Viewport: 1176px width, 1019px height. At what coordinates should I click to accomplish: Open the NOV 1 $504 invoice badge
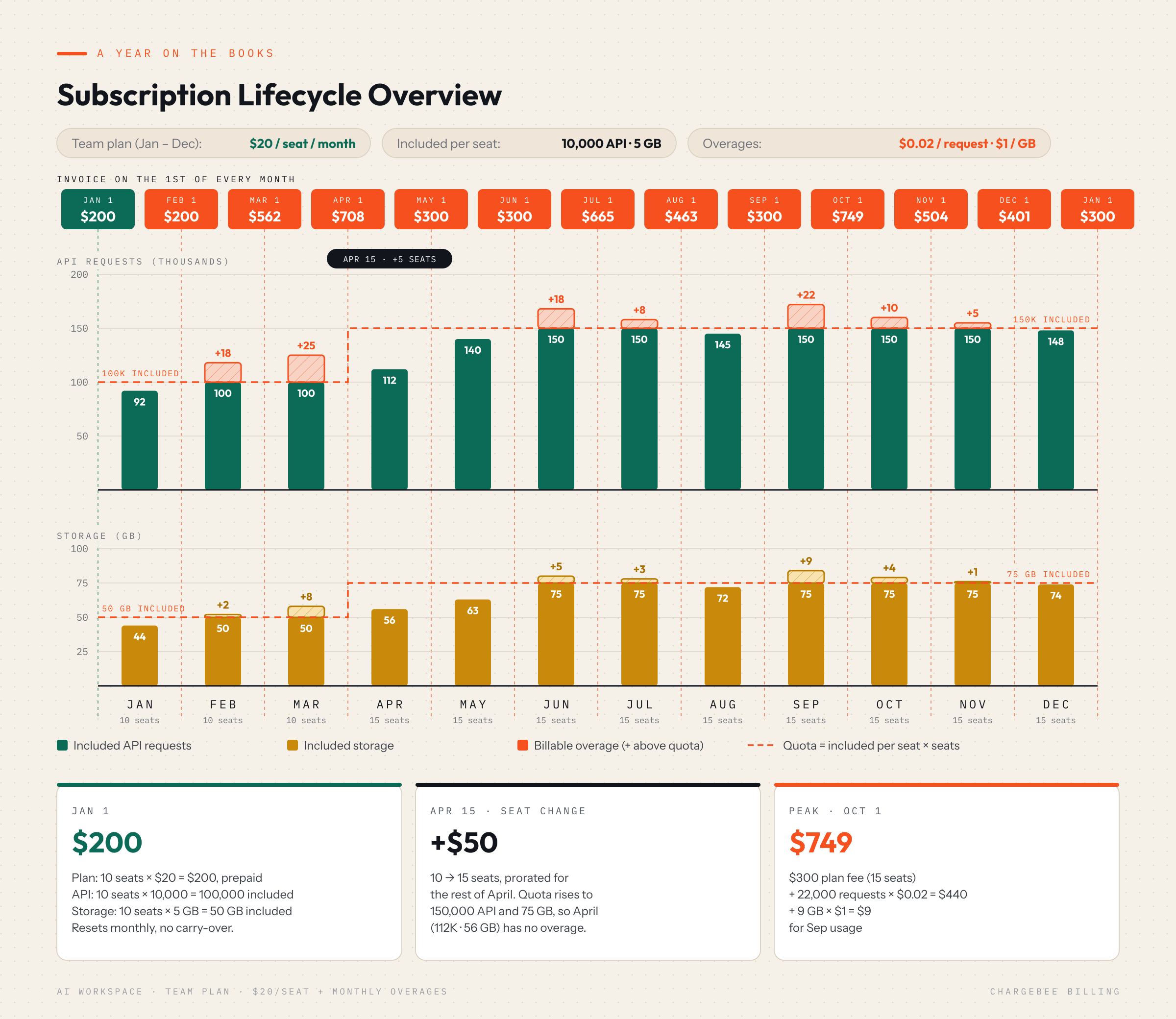931,209
